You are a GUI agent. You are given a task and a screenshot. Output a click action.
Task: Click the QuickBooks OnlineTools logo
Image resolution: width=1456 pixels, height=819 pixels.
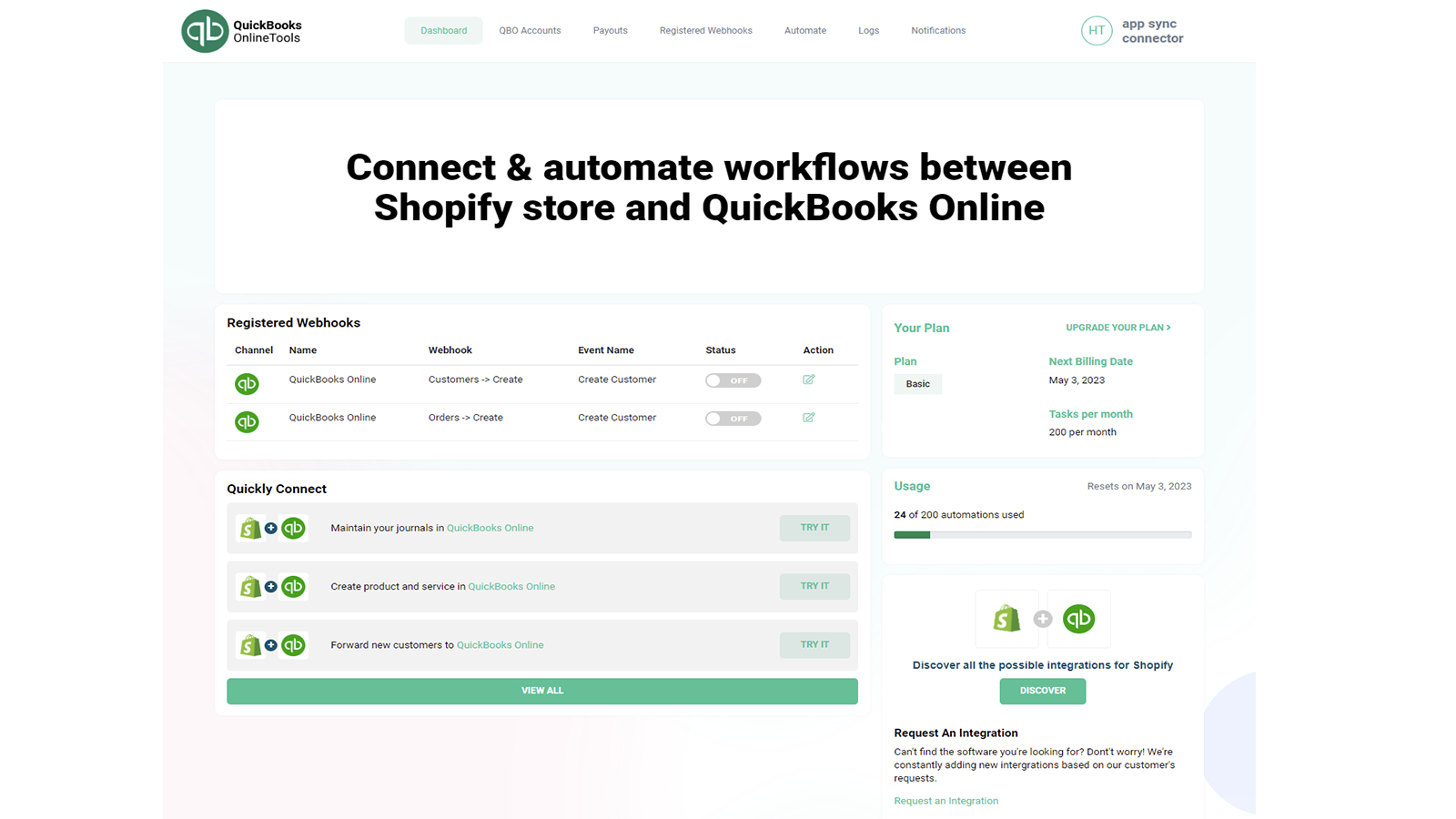pos(241,31)
